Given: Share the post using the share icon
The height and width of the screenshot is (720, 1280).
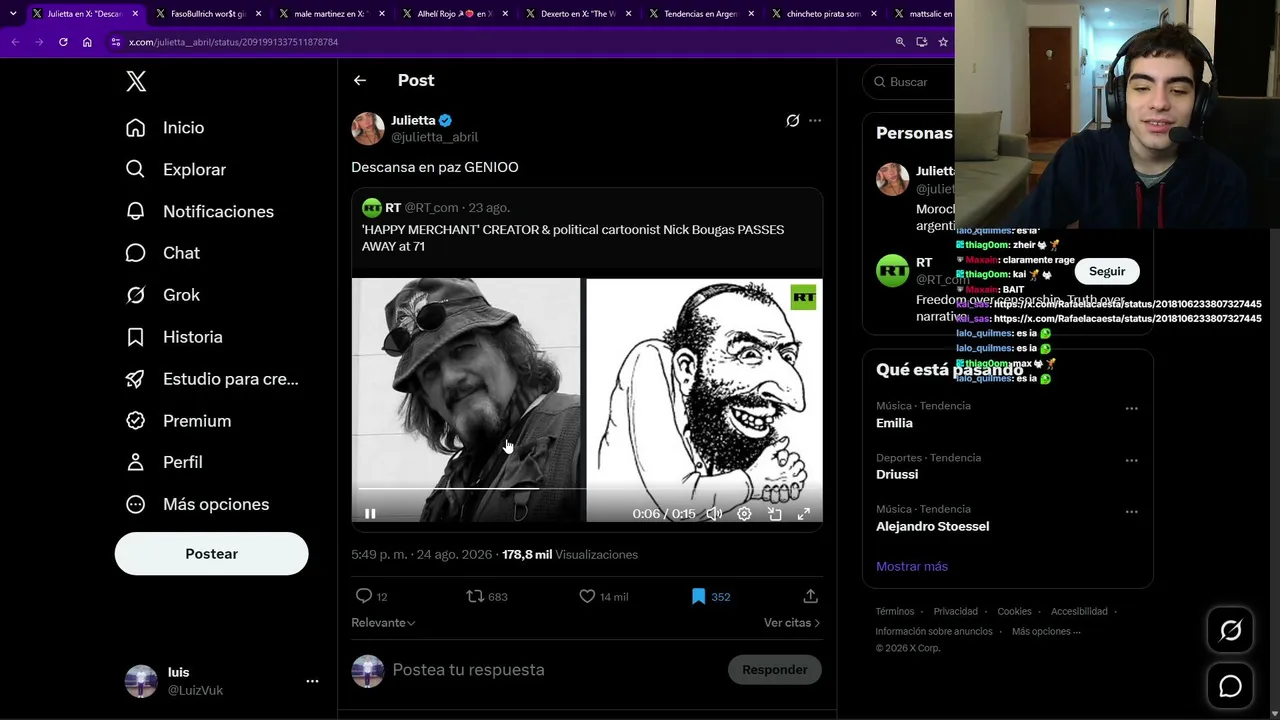Looking at the screenshot, I should [810, 596].
